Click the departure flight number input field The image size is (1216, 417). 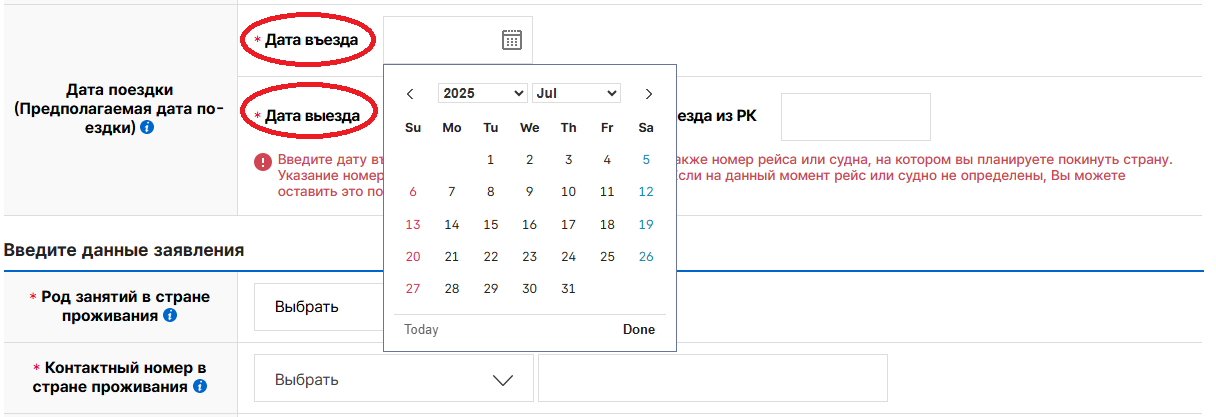856,117
